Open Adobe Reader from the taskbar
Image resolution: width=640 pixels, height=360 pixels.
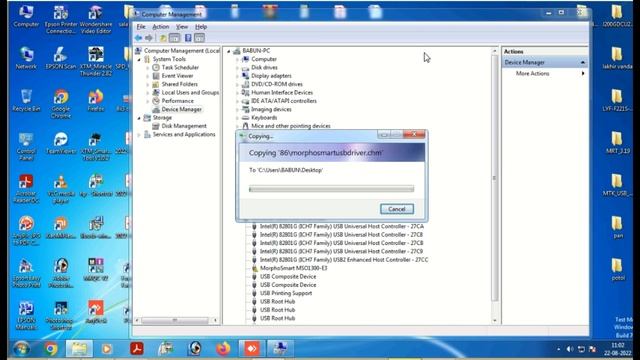coord(137,349)
